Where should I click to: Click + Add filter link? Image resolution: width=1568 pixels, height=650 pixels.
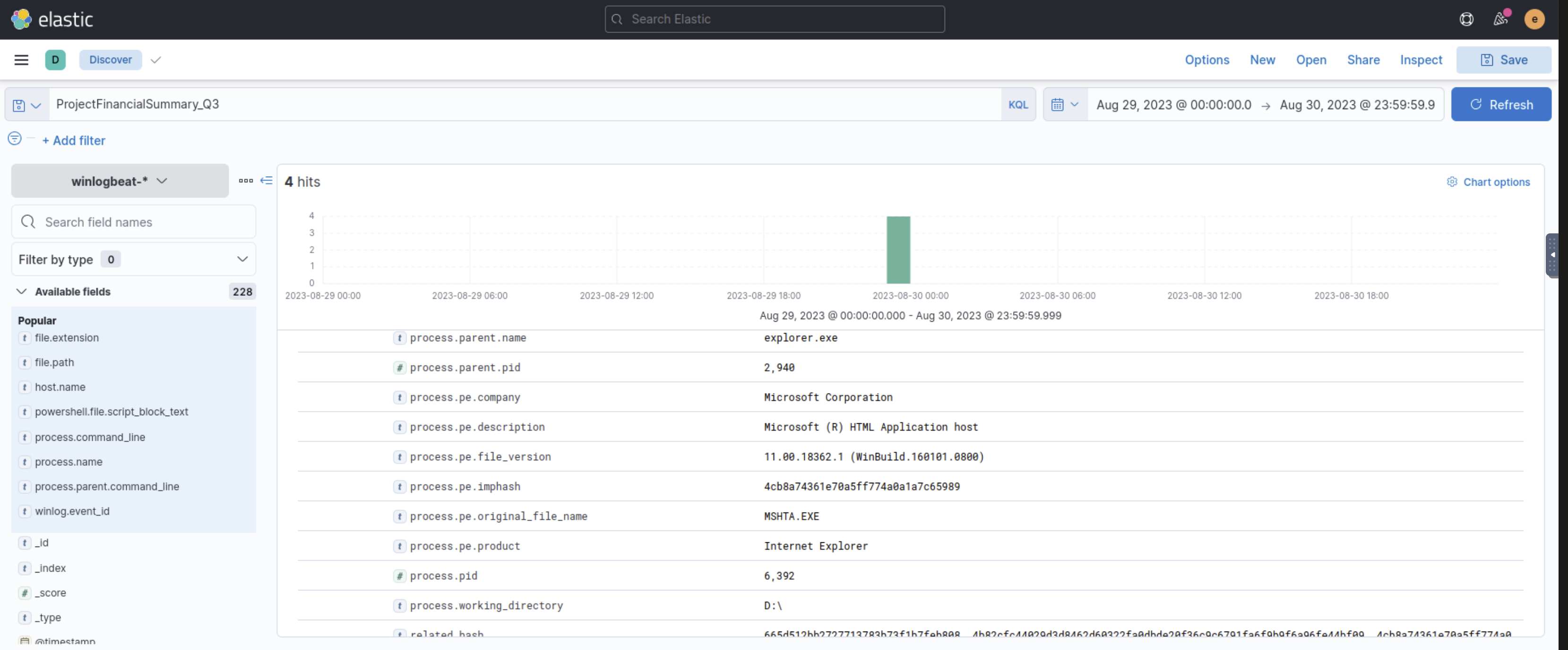(x=74, y=141)
